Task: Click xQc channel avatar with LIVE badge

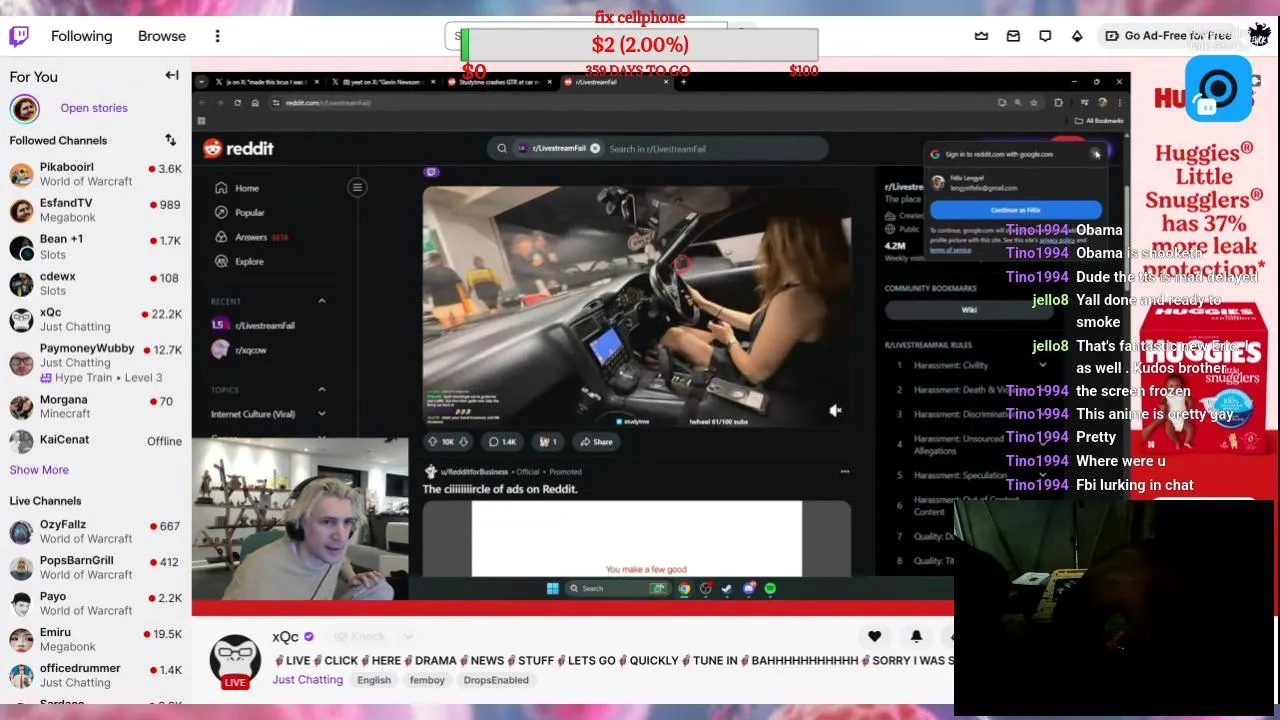Action: 235,660
